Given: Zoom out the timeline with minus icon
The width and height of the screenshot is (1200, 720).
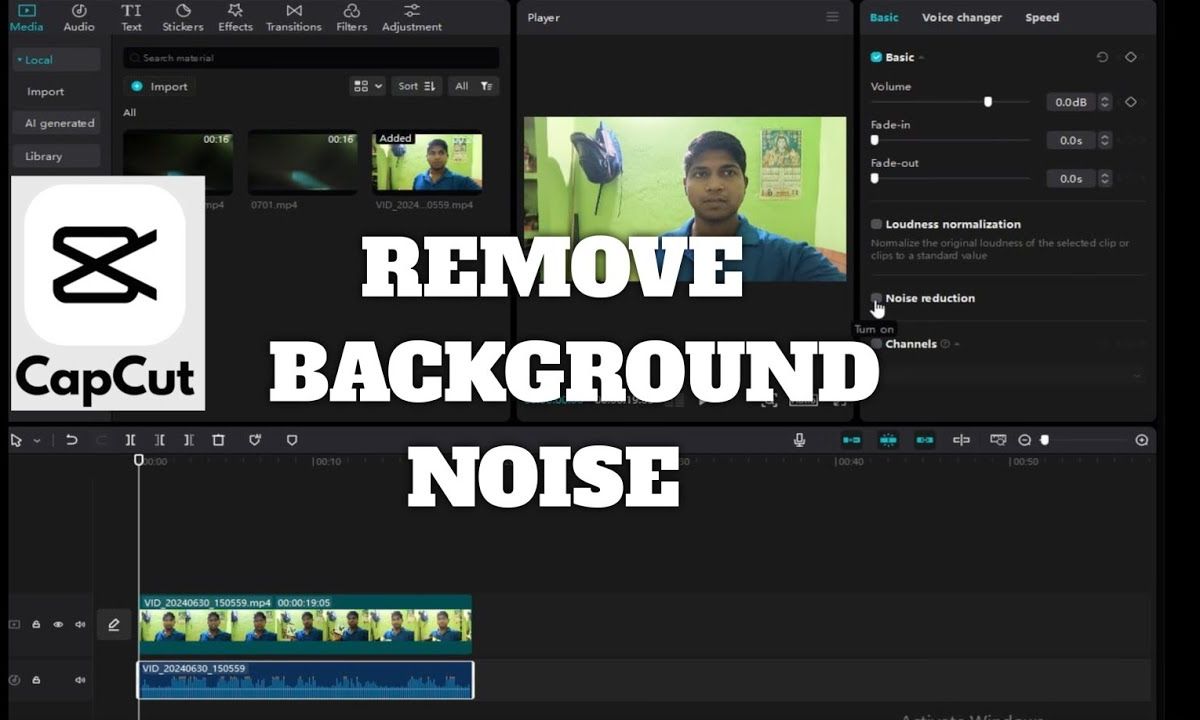Looking at the screenshot, I should pos(1024,440).
